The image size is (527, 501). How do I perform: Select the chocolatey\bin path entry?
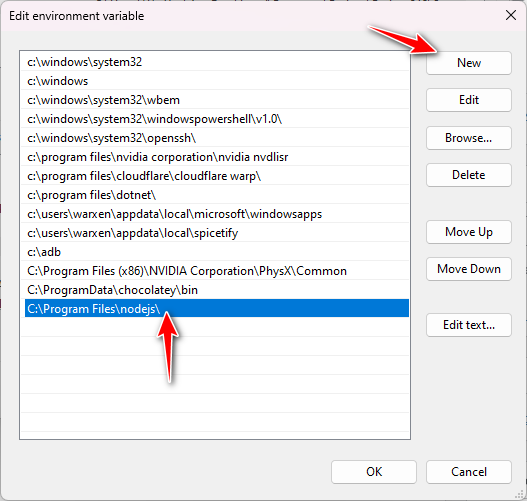(x=217, y=290)
